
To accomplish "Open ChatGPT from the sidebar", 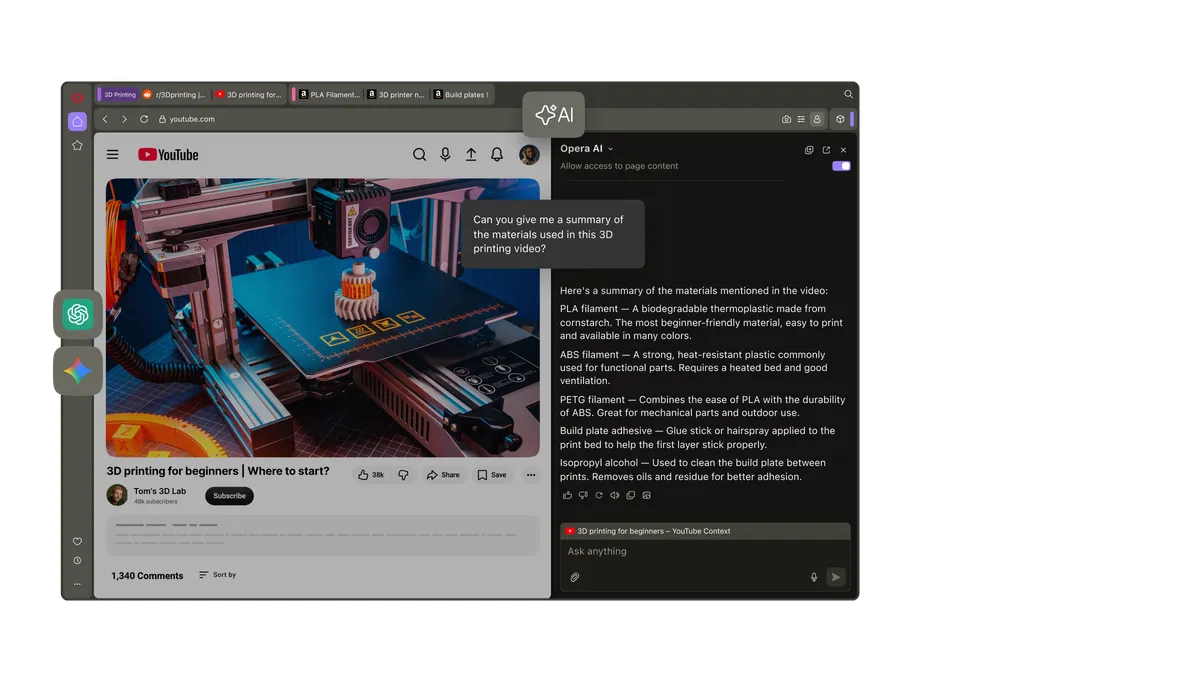I will [x=78, y=314].
